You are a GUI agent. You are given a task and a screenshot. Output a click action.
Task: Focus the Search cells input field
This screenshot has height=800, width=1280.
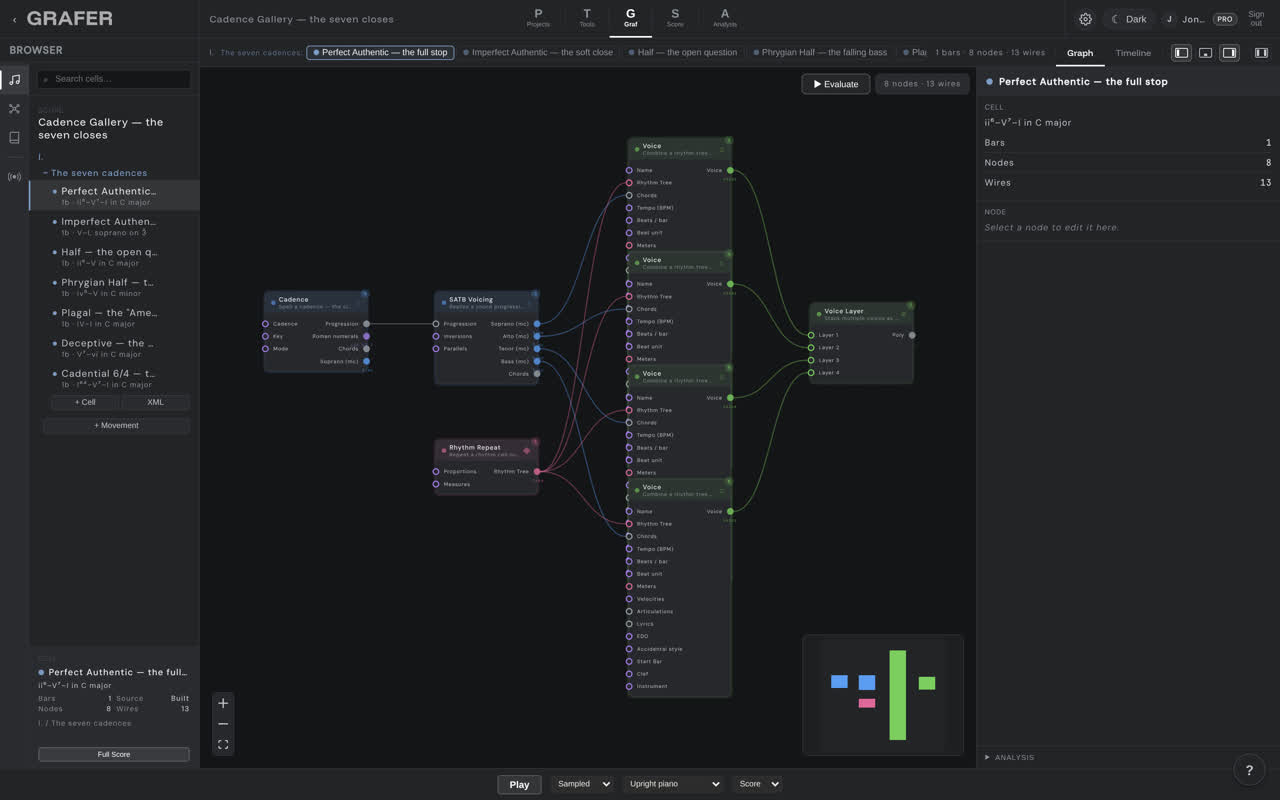tap(114, 79)
